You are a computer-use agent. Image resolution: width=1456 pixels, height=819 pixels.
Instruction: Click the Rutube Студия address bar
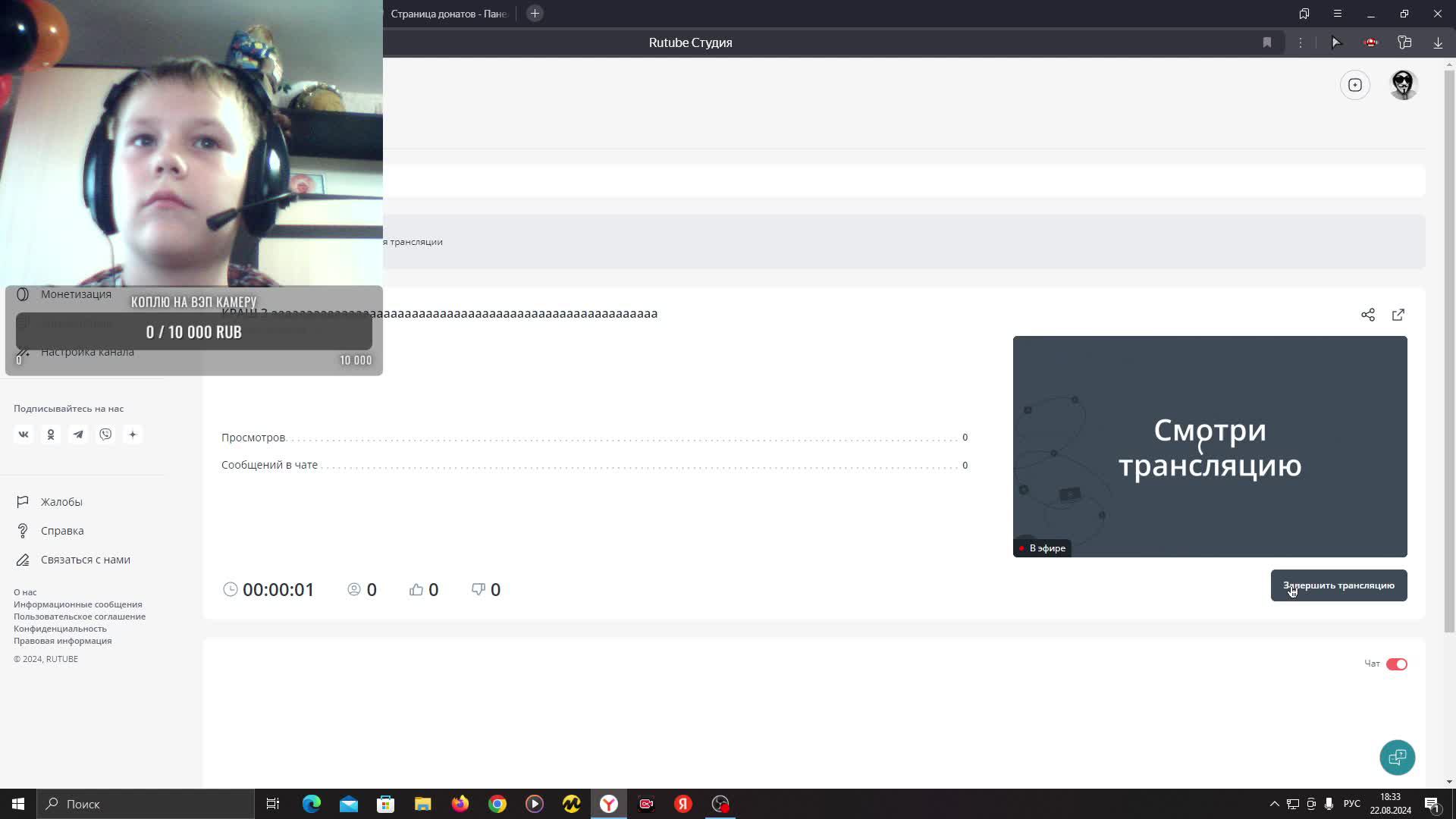690,42
